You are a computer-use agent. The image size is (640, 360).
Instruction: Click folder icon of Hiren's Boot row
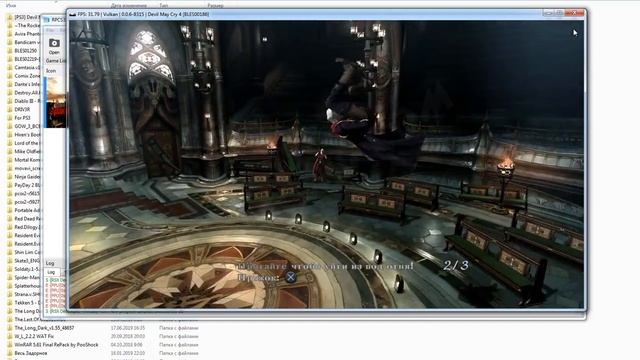(x=9, y=135)
